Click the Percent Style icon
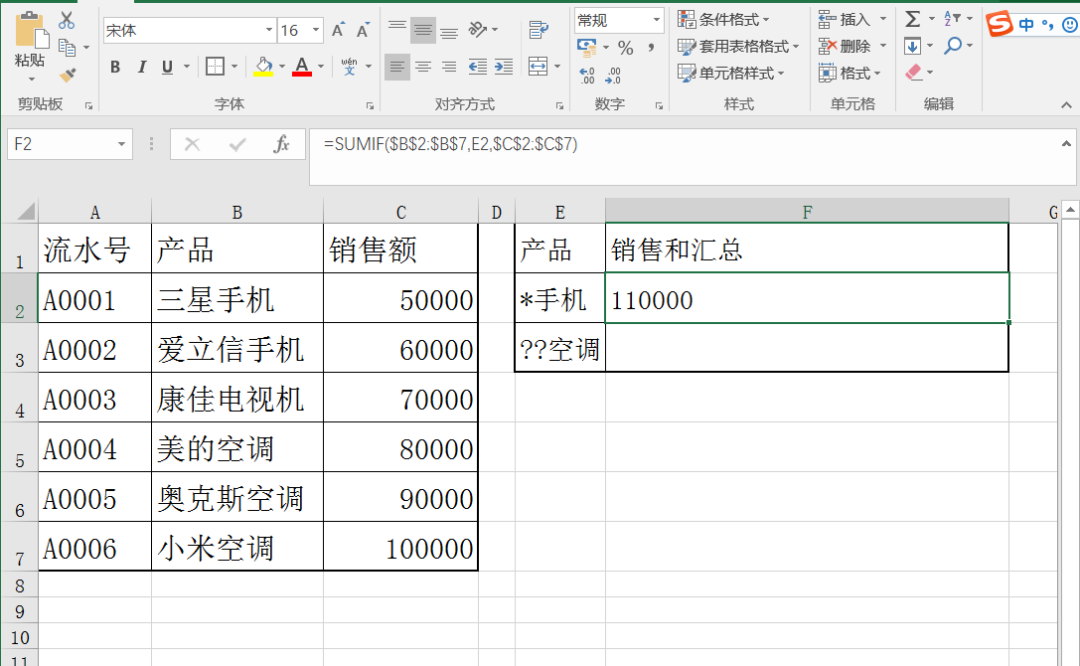 click(625, 48)
